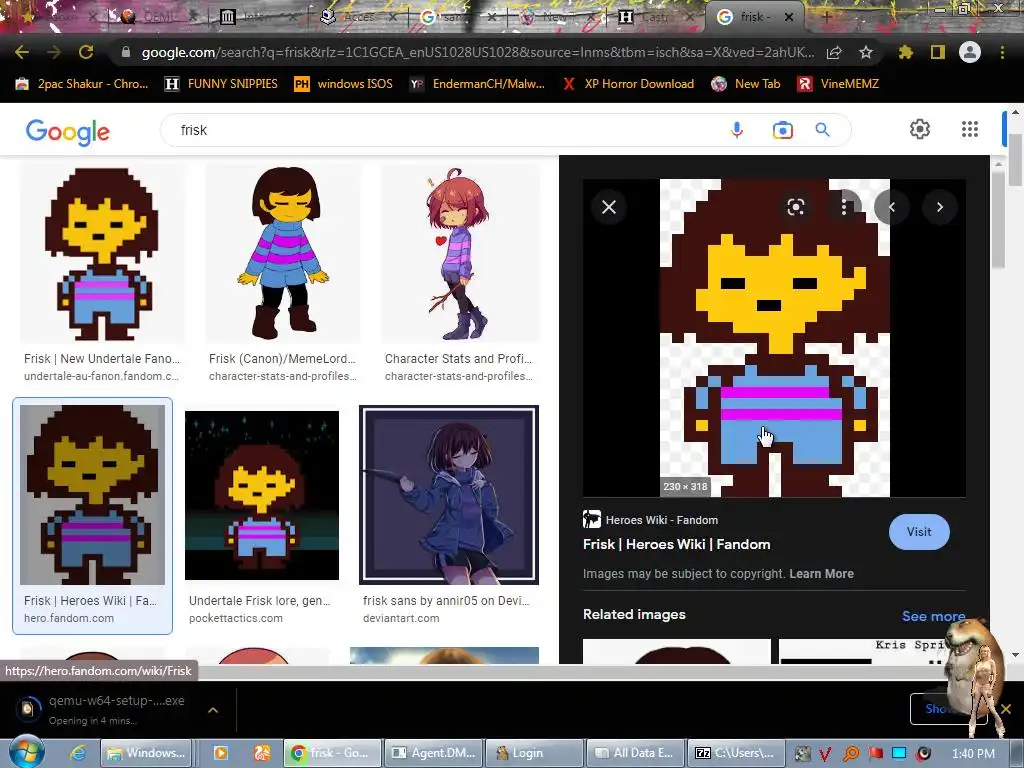Follow the Learn More copyright link
The image size is (1024, 768).
821,573
